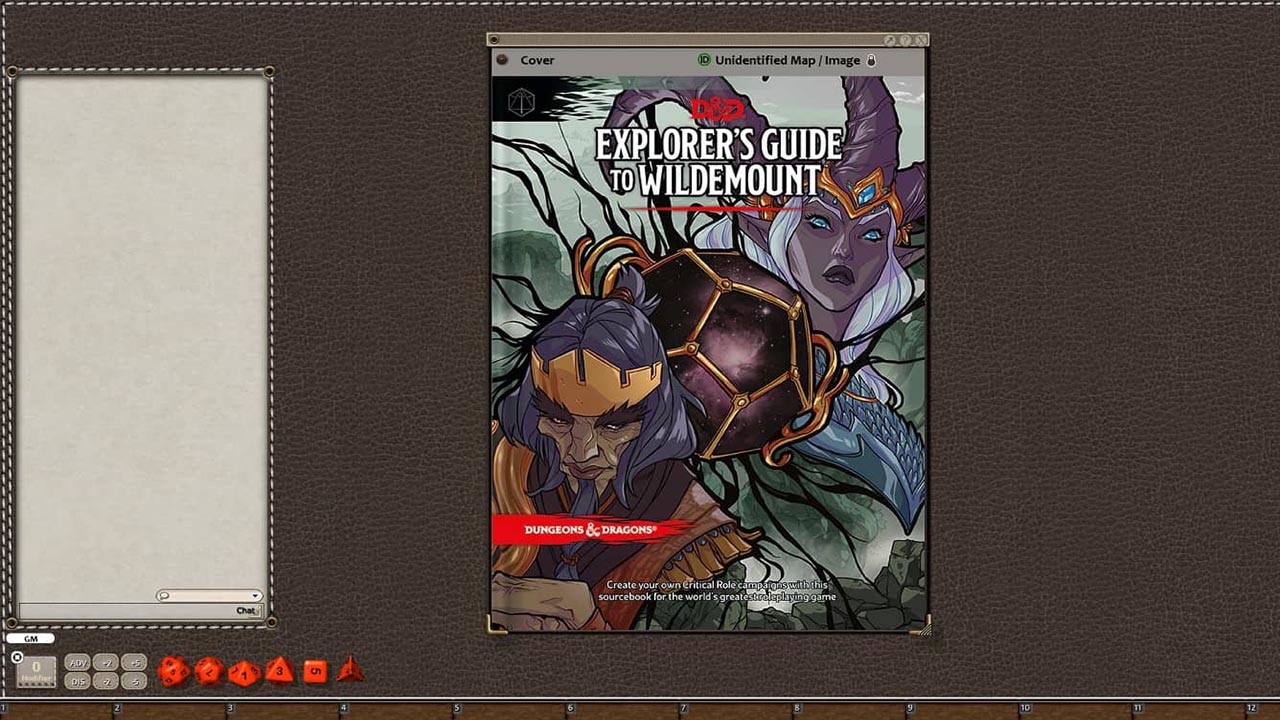This screenshot has width=1280, height=720.
Task: Click the popout arrow on image window
Action: click(x=889, y=41)
